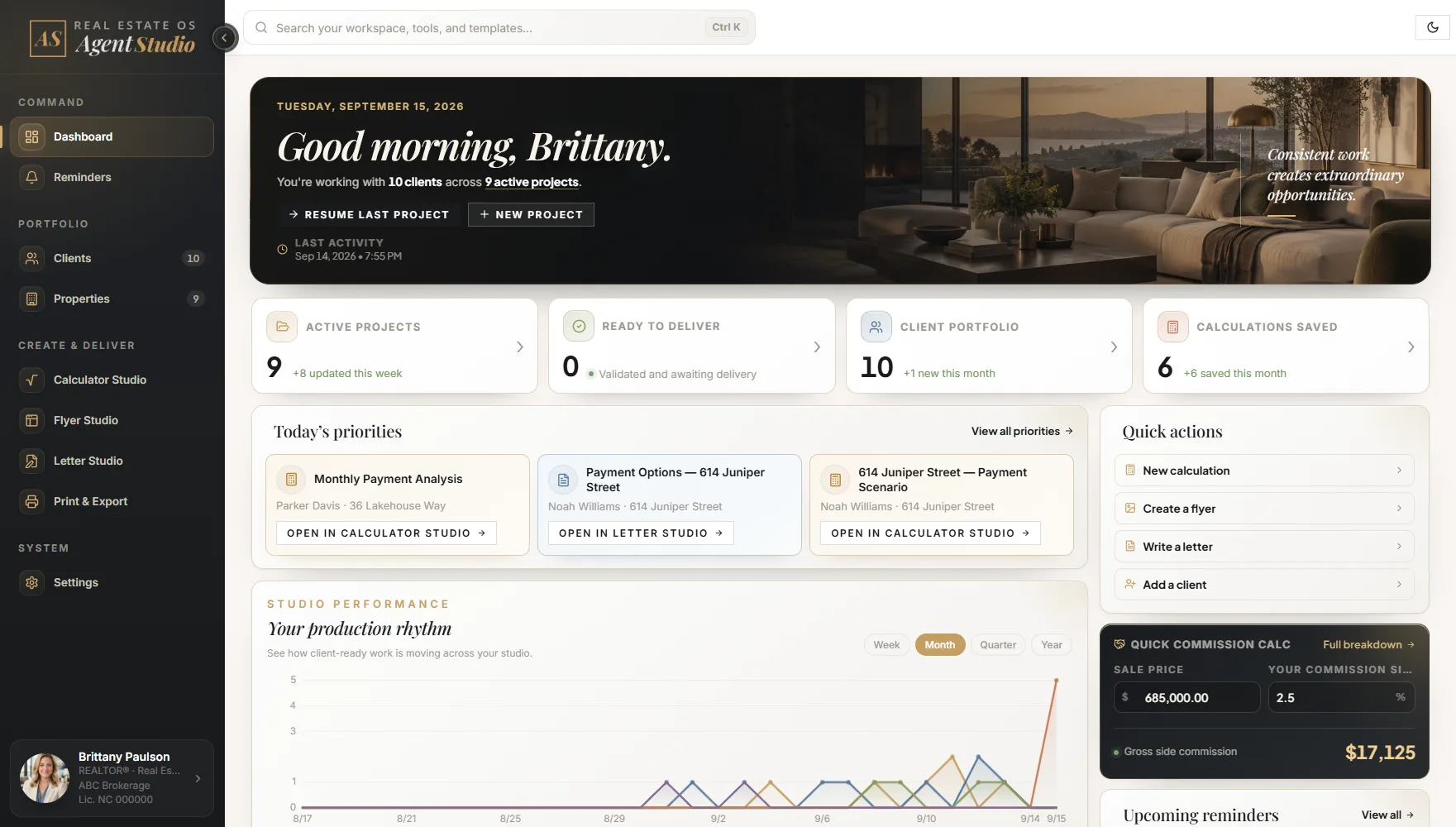Open Reminders with the bell icon
The image size is (1456, 827).
pyautogui.click(x=31, y=177)
